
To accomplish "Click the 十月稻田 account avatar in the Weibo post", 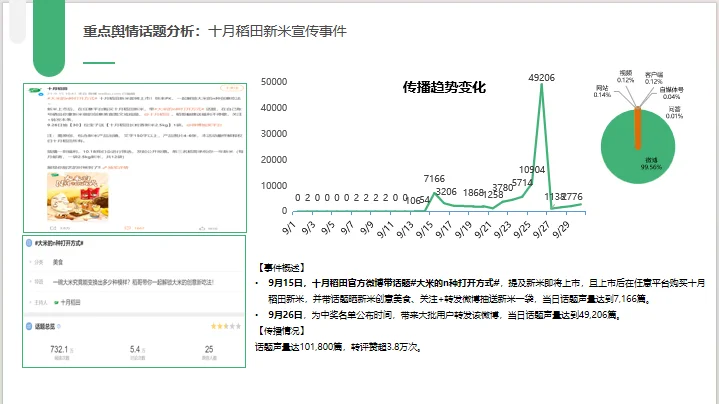I will click(35, 91).
